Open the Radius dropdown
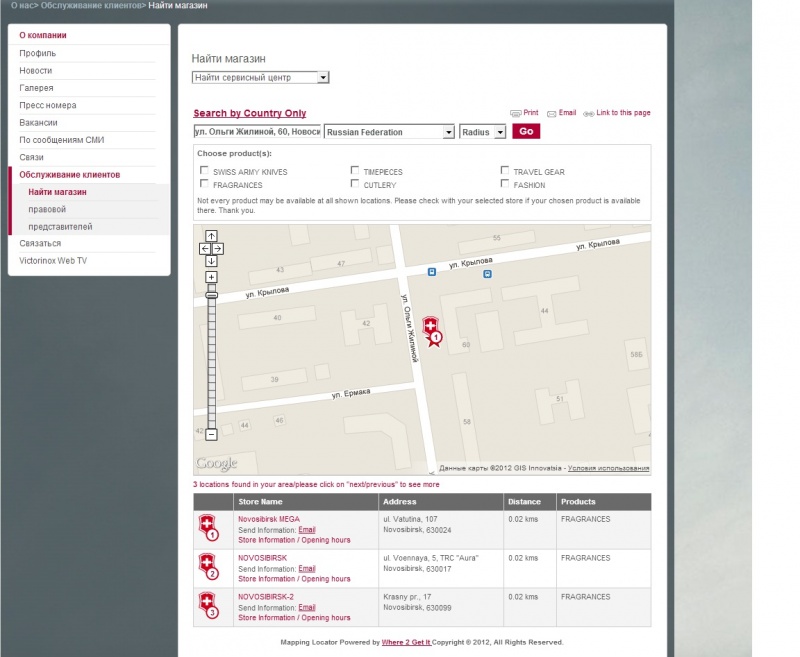This screenshot has width=800, height=657. [482, 132]
